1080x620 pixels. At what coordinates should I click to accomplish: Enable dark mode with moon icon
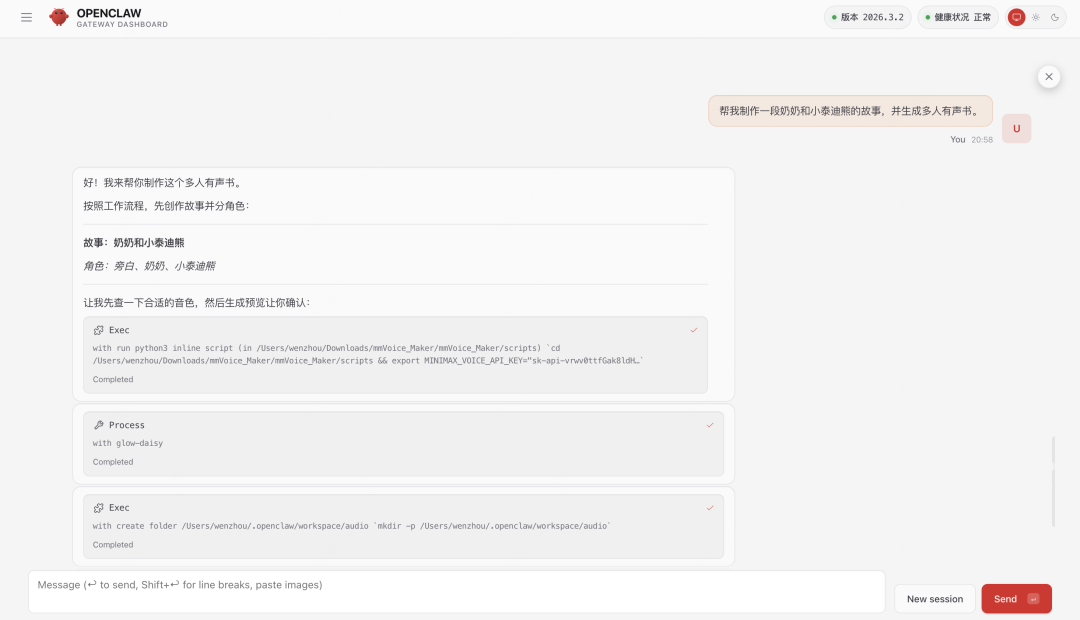click(1054, 17)
